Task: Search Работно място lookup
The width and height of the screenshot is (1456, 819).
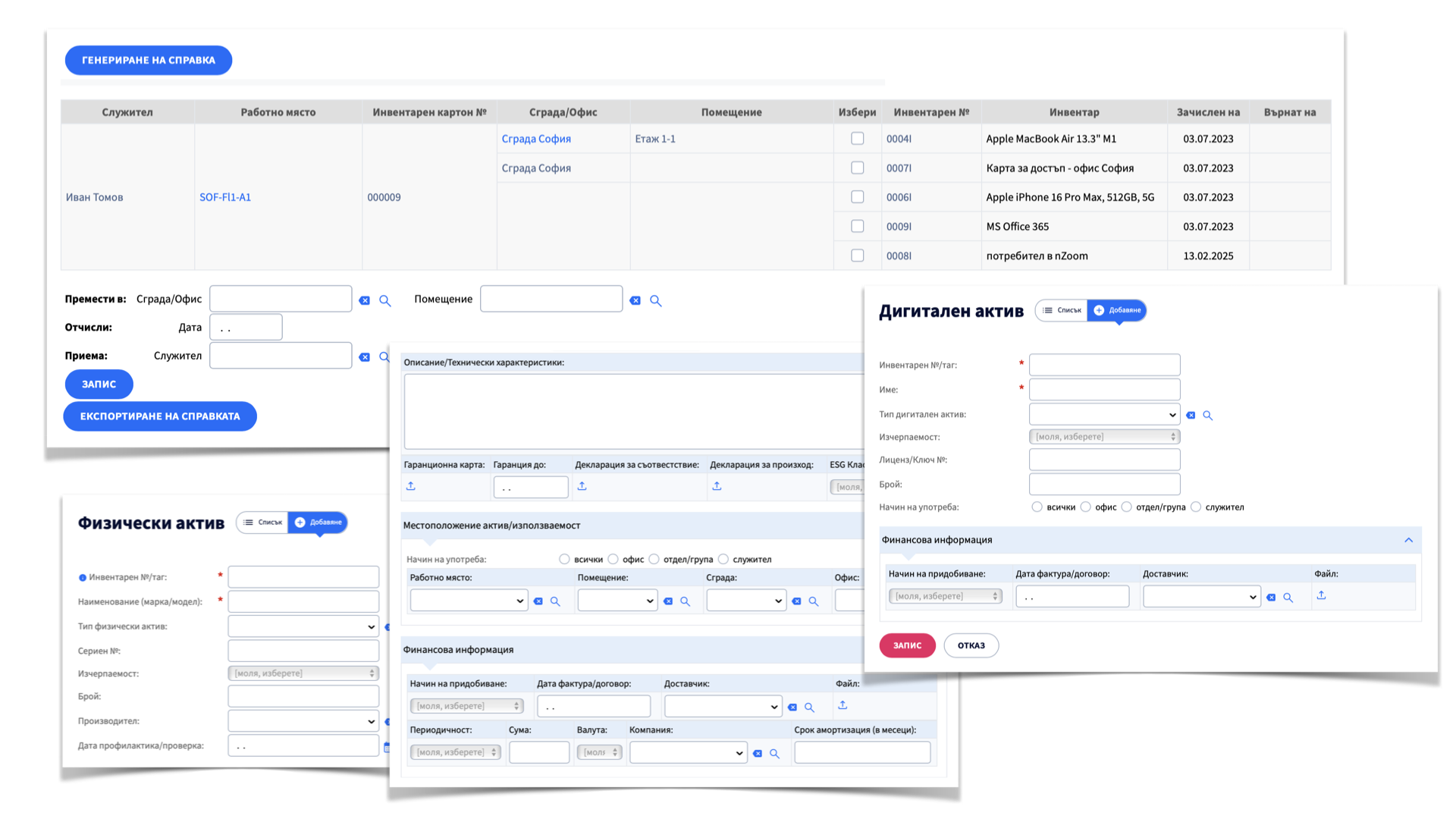Action: 555,601
